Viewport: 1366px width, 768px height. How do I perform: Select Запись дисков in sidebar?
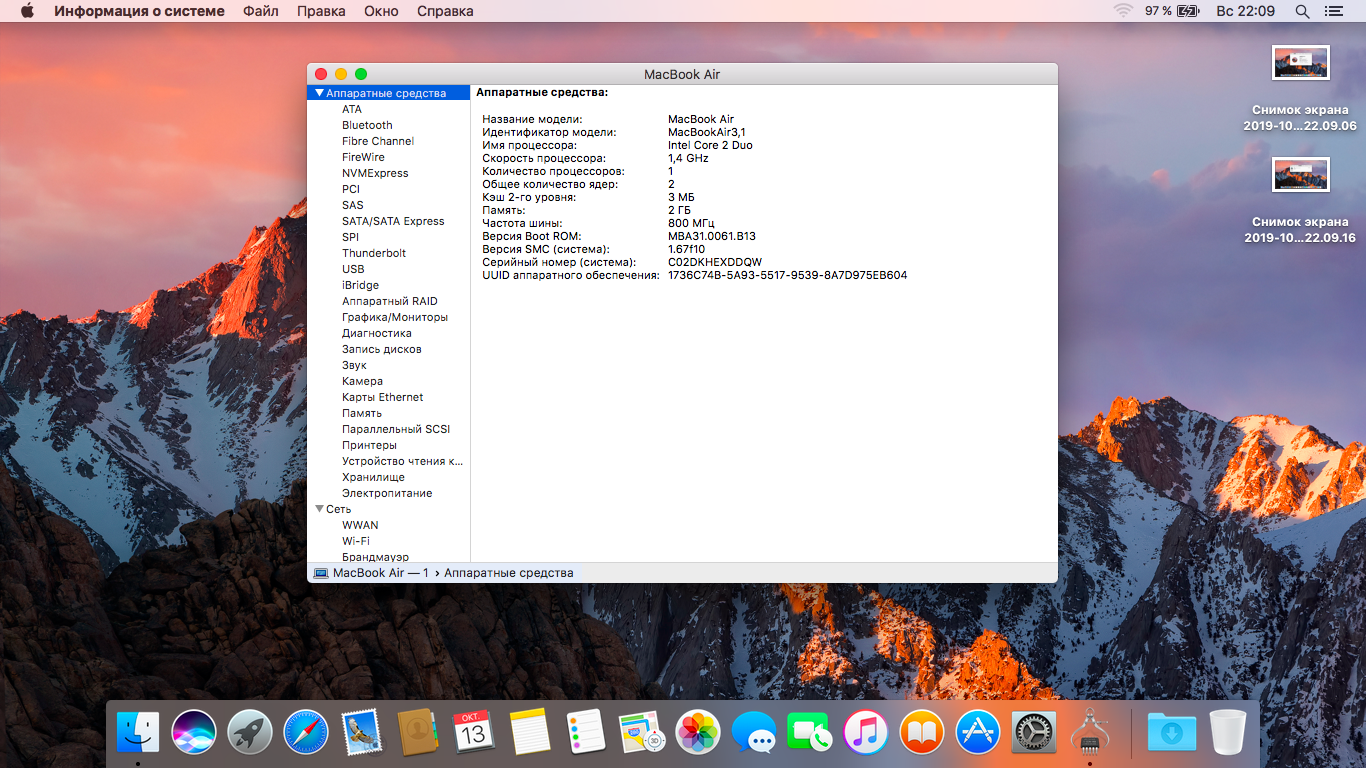pyautogui.click(x=382, y=349)
